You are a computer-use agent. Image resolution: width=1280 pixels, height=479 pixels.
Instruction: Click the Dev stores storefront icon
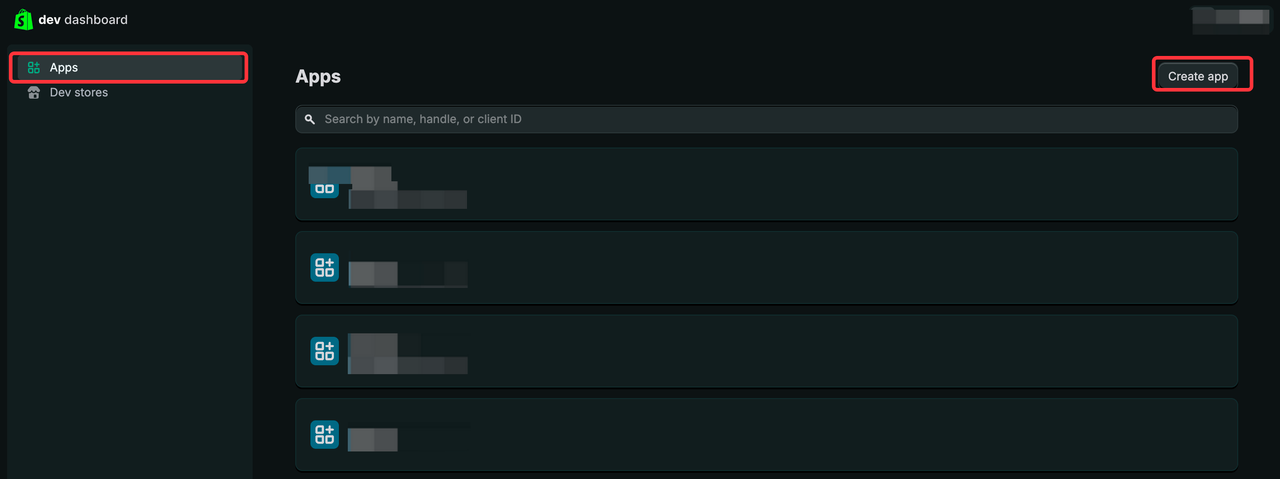pos(34,93)
